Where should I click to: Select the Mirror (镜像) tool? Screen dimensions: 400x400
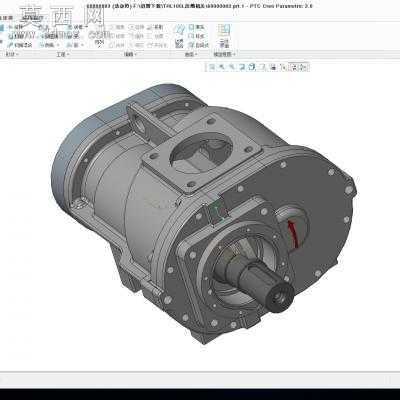click(117, 27)
